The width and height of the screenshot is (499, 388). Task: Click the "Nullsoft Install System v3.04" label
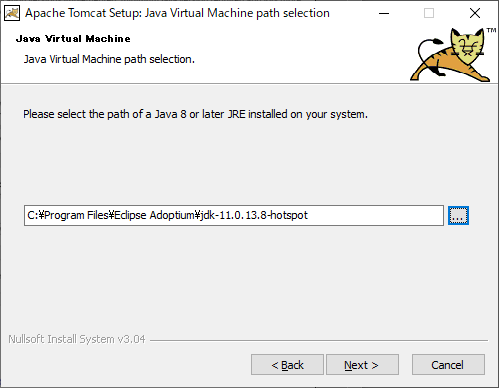point(77,339)
